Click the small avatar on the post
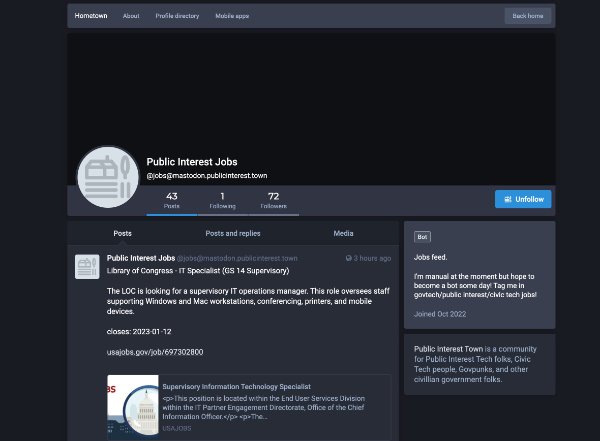Image resolution: width=600 pixels, height=441 pixels. [x=87, y=266]
